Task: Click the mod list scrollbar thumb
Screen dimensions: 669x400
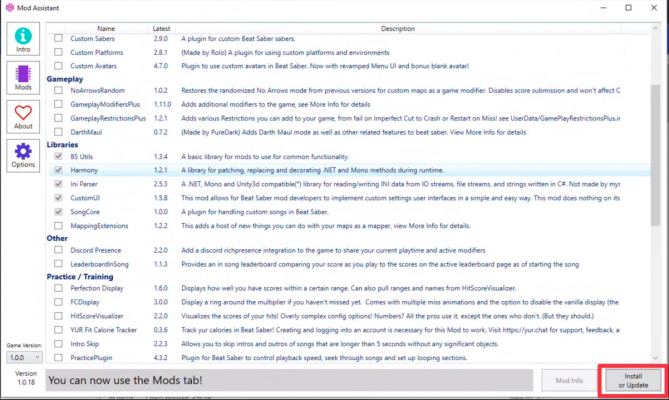Action: (655, 155)
